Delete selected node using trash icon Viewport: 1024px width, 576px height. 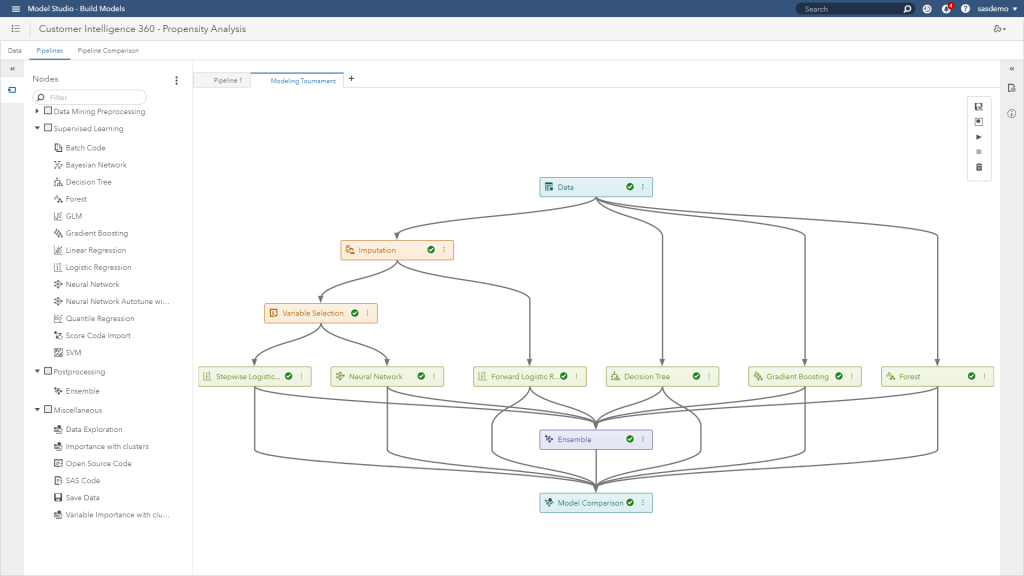point(979,167)
